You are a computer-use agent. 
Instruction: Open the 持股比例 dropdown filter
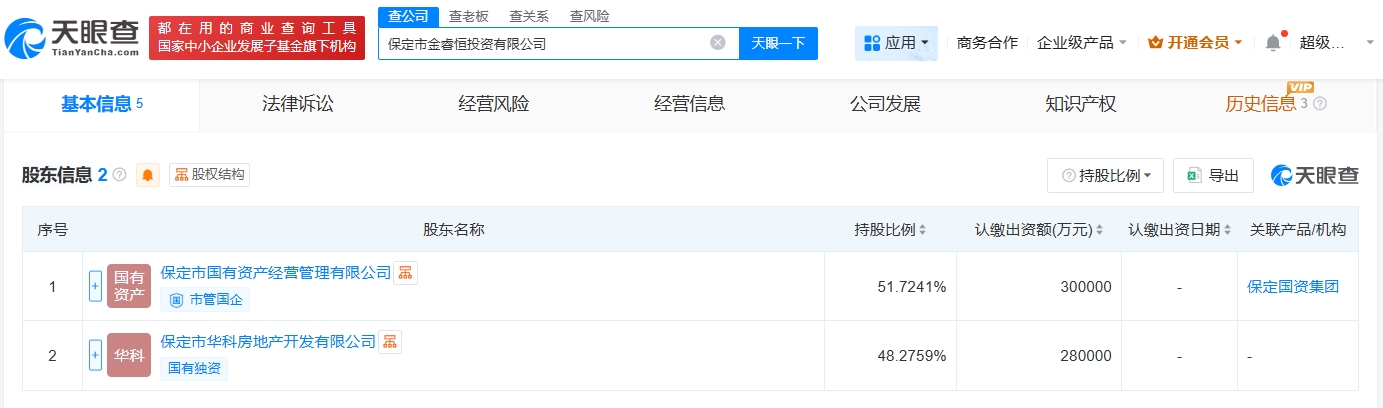point(1105,175)
